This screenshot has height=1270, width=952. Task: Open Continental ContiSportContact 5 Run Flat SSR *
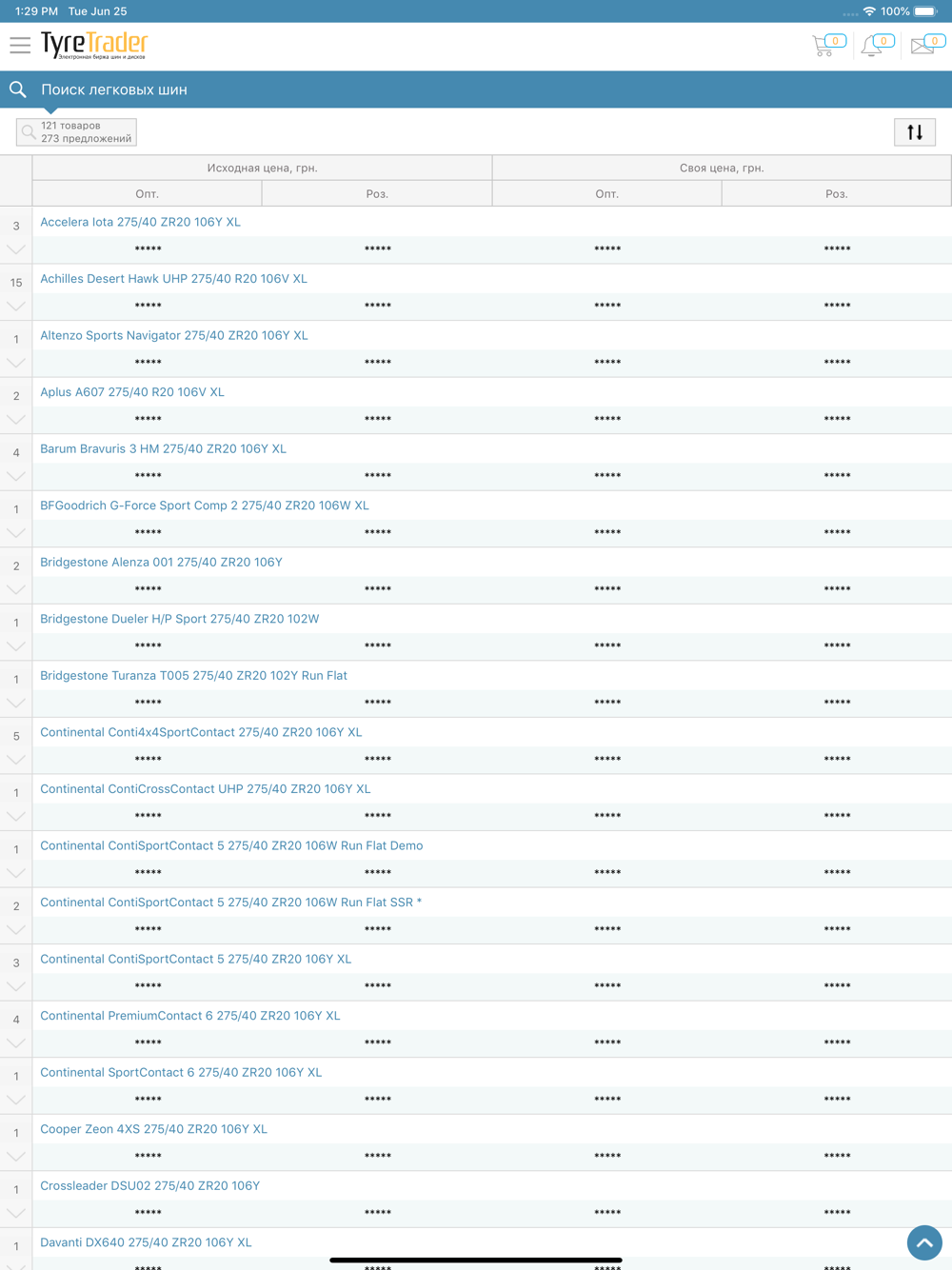230,902
